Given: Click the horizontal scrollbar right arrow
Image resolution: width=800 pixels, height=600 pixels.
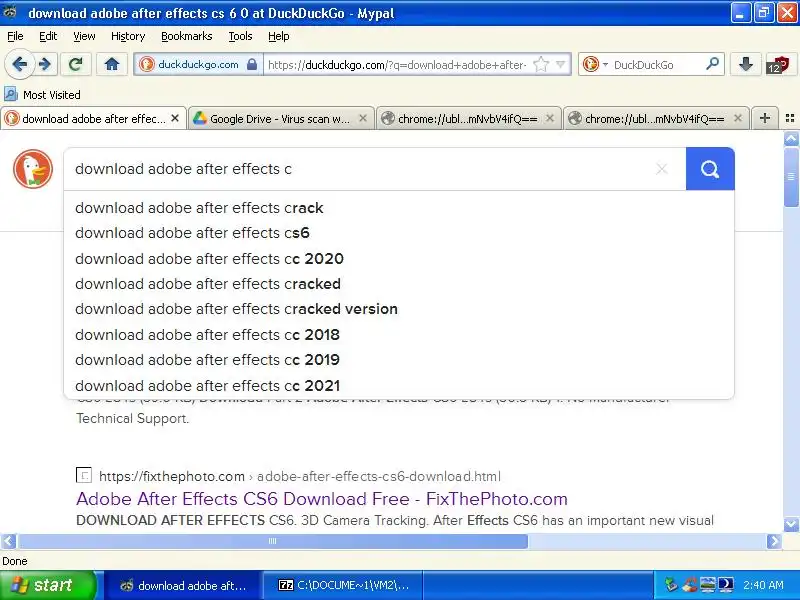Looking at the screenshot, I should [x=773, y=541].
